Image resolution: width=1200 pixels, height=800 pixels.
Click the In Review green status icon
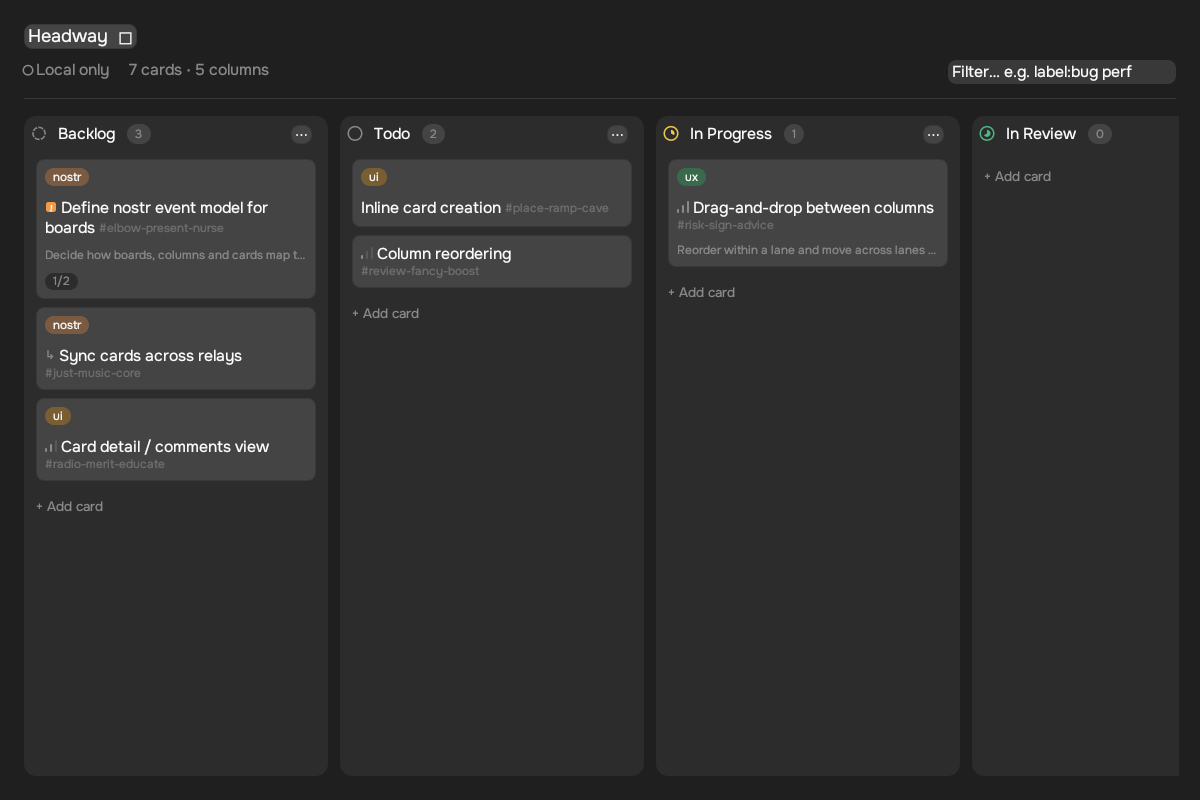[987, 134]
